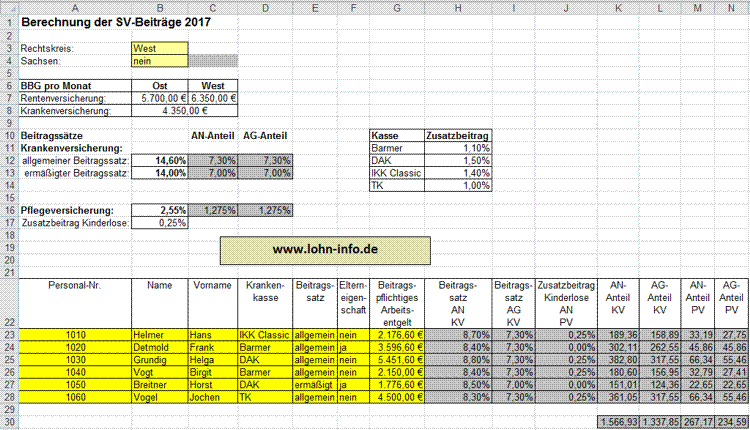Click the IKK Classic entry in Kasse table
The image size is (750, 430).
(397, 173)
